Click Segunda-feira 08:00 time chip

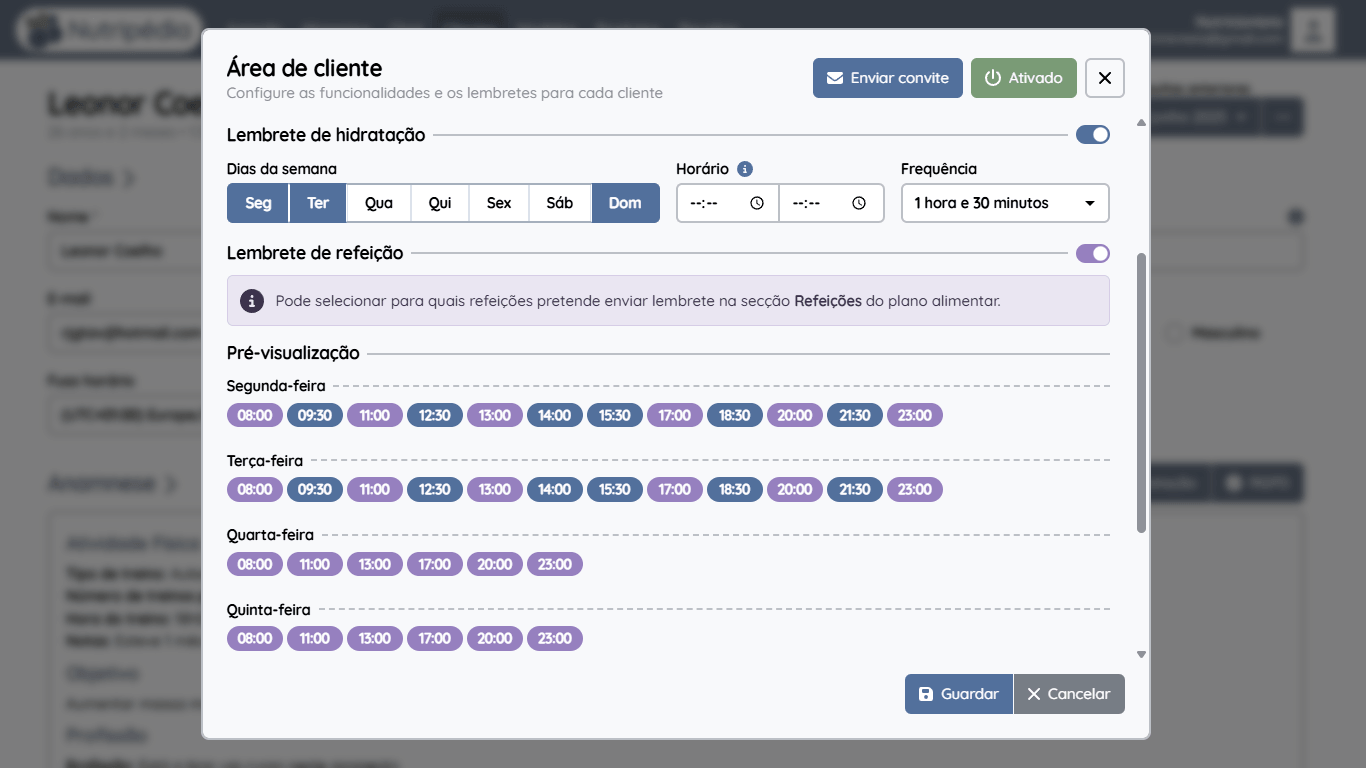point(255,415)
